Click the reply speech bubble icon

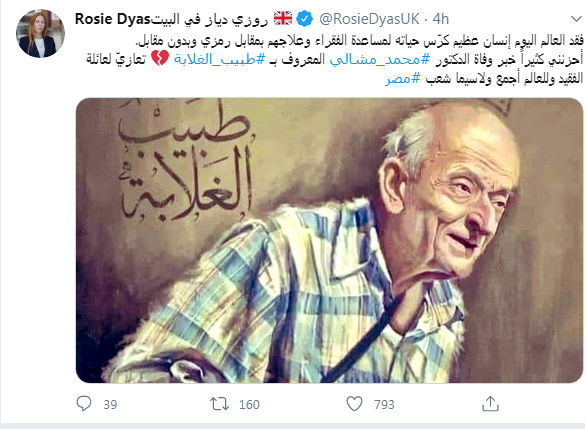point(84,403)
